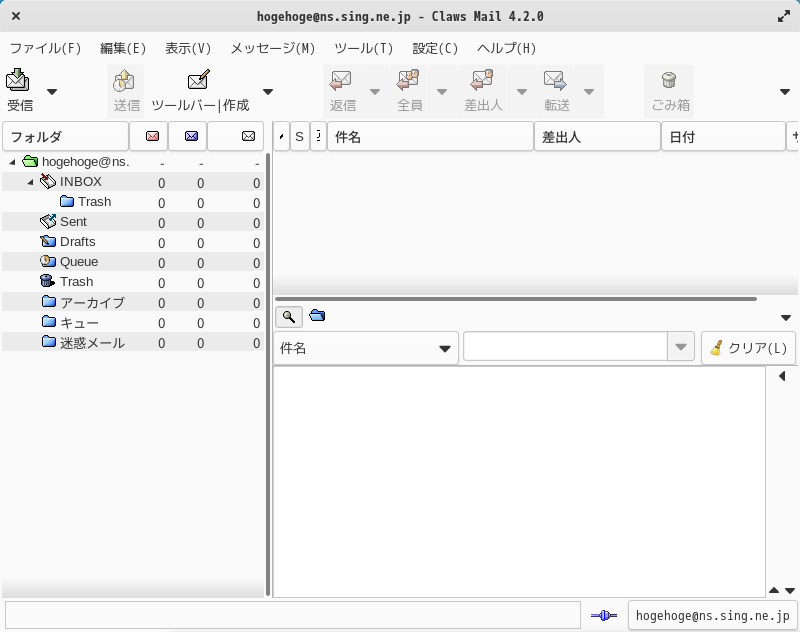This screenshot has width=800, height=632.
Task: Toggle quick search with the magnifier icon
Action: coord(289,317)
